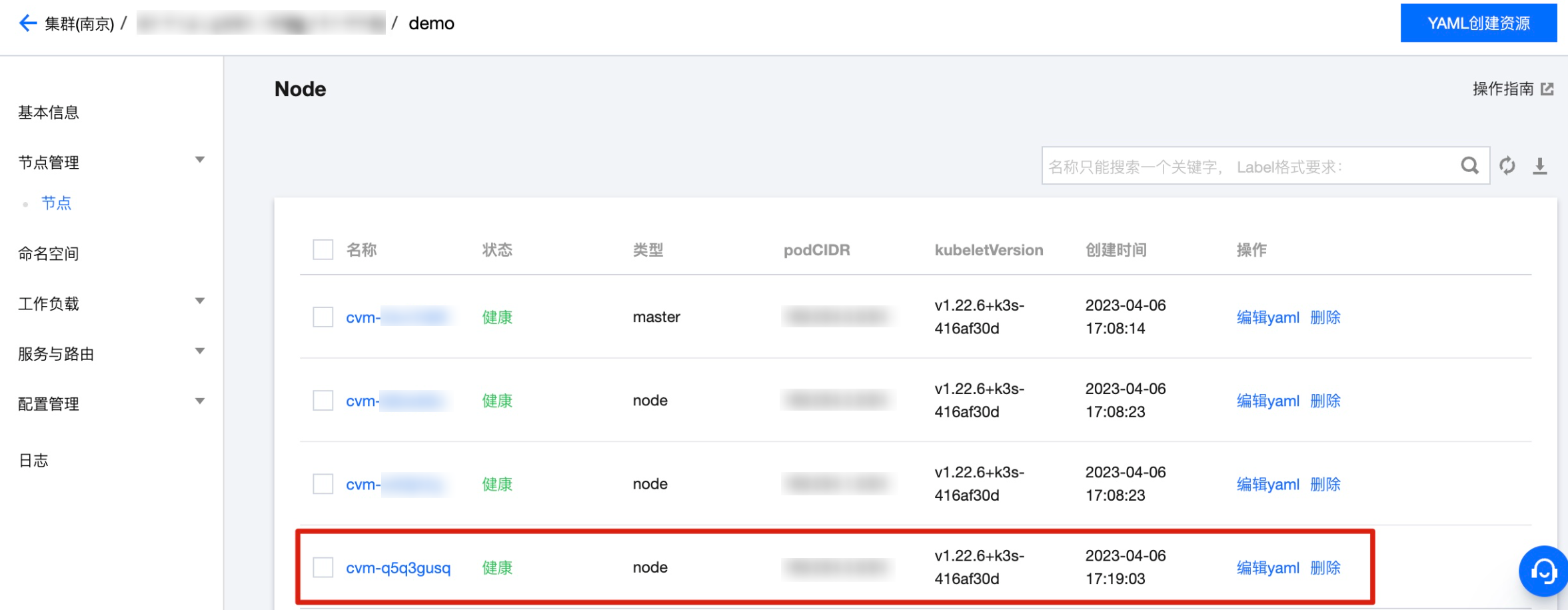Click 健康 status of cvm-q5q3gusq
1568x610 pixels.
(x=497, y=568)
